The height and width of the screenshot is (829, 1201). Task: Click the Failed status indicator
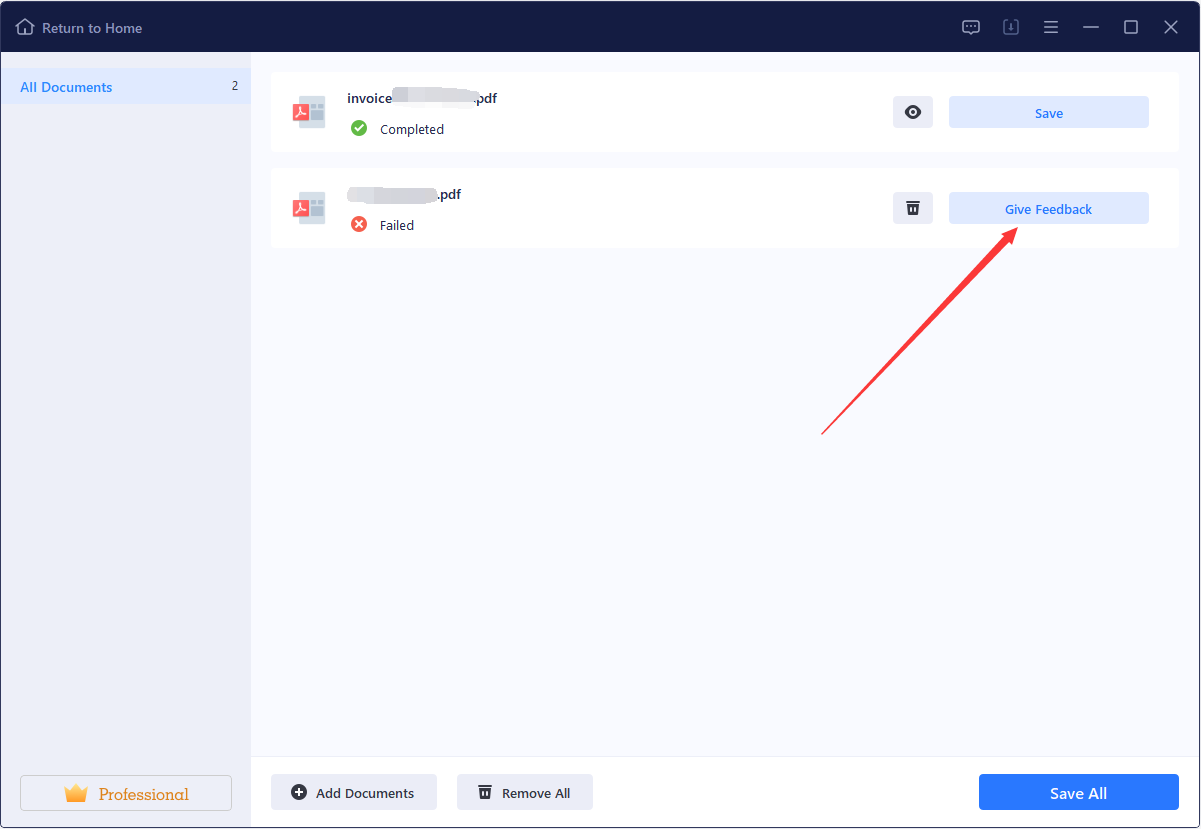(358, 224)
